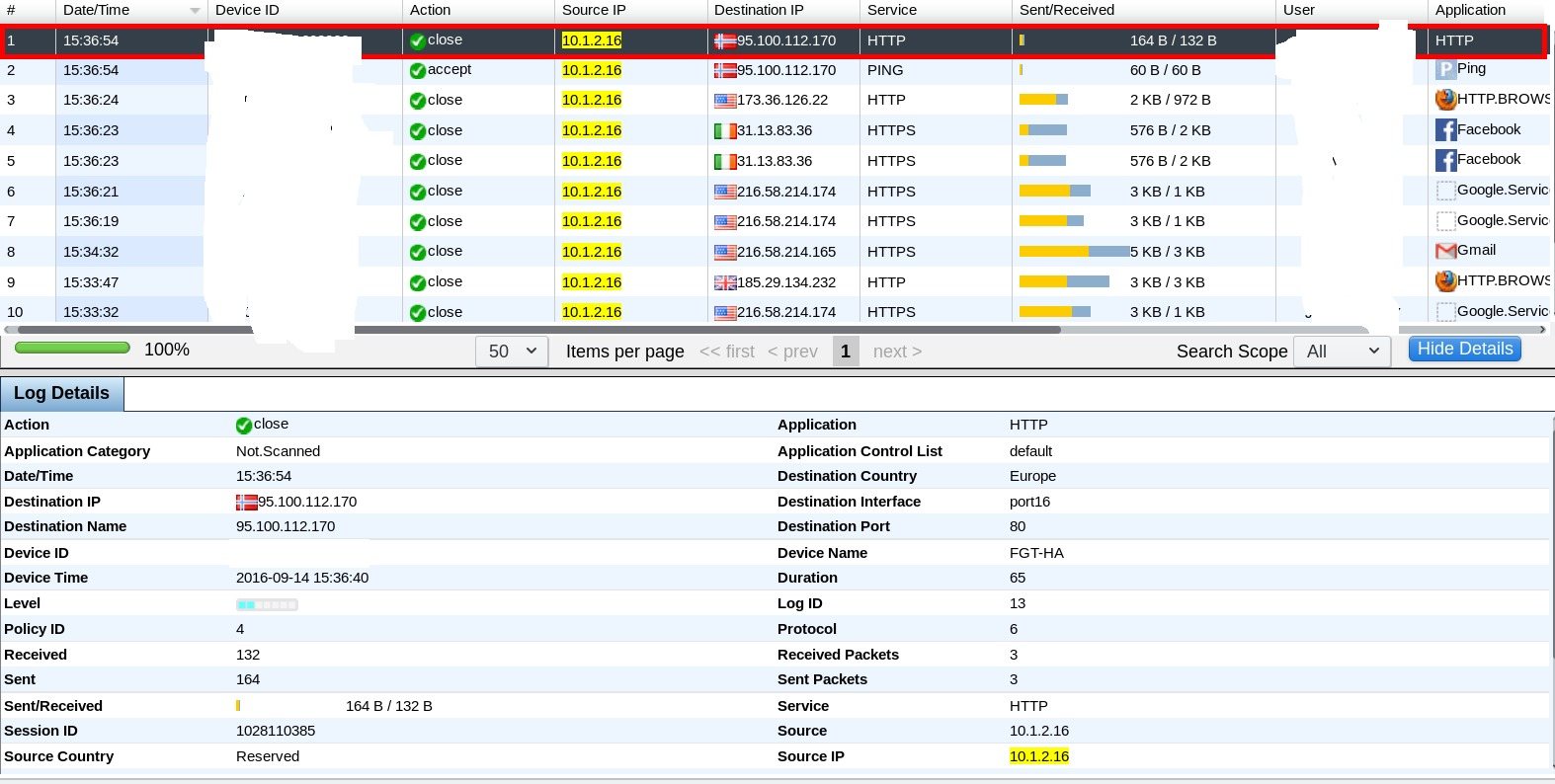The width and height of the screenshot is (1555, 784).
Task: Click the Google.Services icon in row 6
Action: tap(1445, 191)
